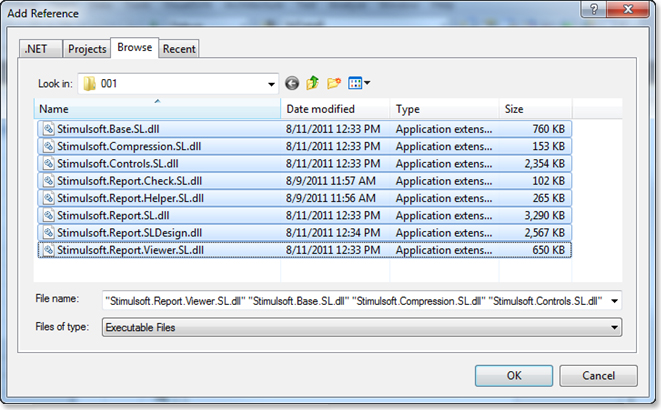Image resolution: width=661 pixels, height=410 pixels.
Task: Click the 001 folder icon in Look in
Action: click(x=89, y=83)
